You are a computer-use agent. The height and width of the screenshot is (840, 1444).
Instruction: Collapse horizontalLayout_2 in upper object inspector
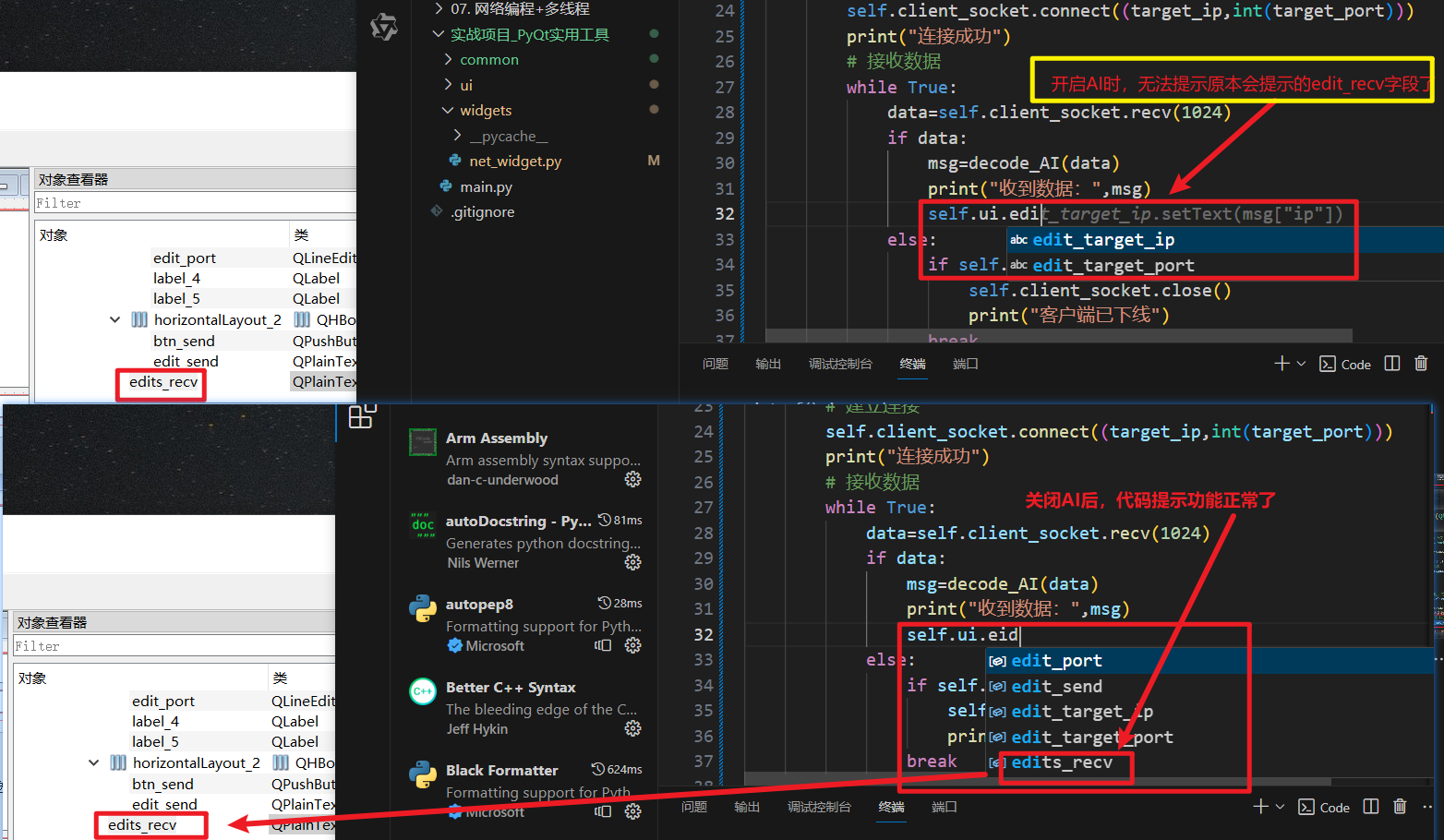click(115, 319)
